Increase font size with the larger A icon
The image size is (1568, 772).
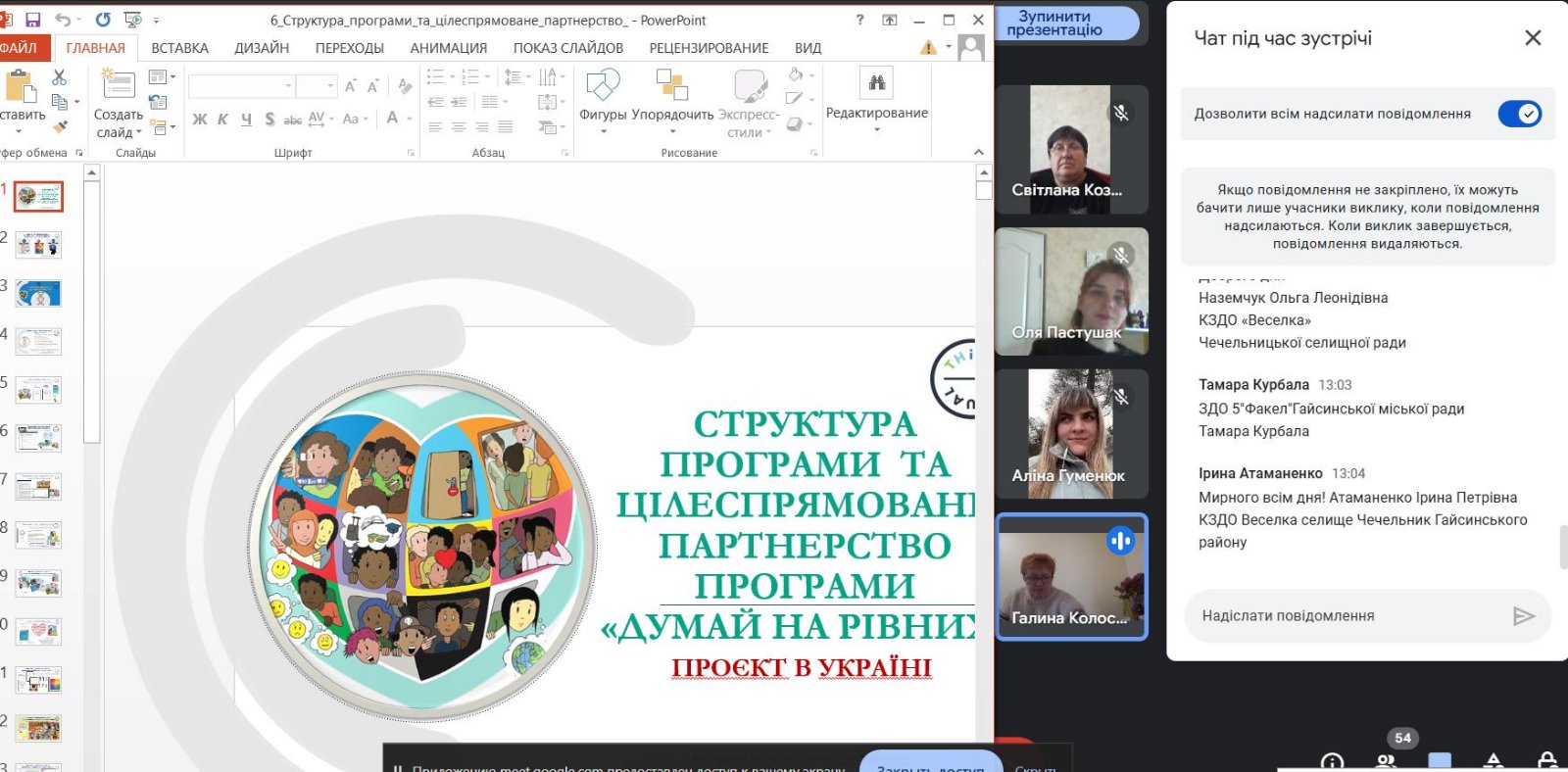350,86
